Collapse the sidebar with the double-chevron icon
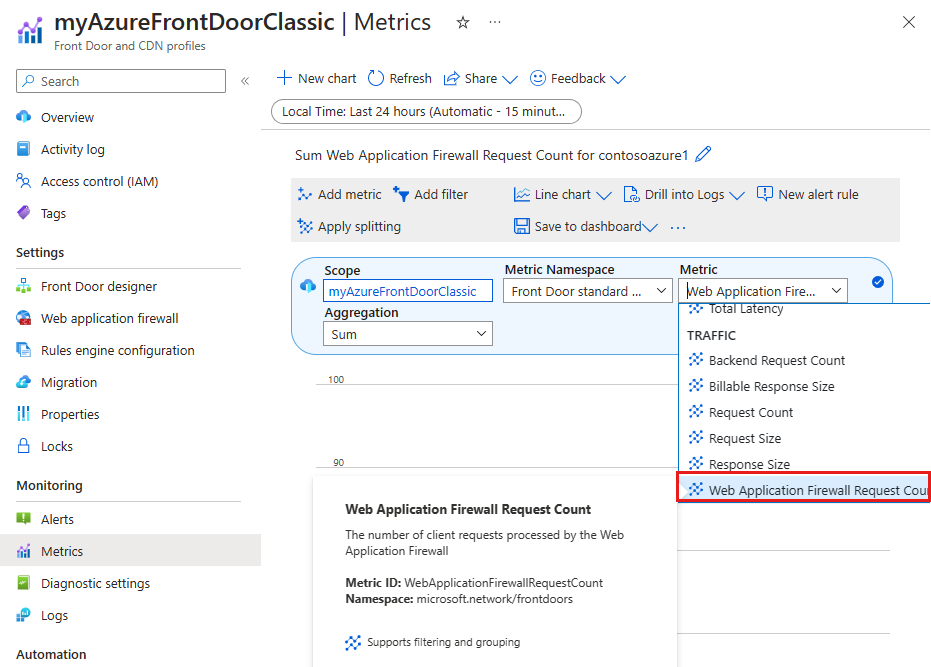931x667 pixels. pos(245,81)
